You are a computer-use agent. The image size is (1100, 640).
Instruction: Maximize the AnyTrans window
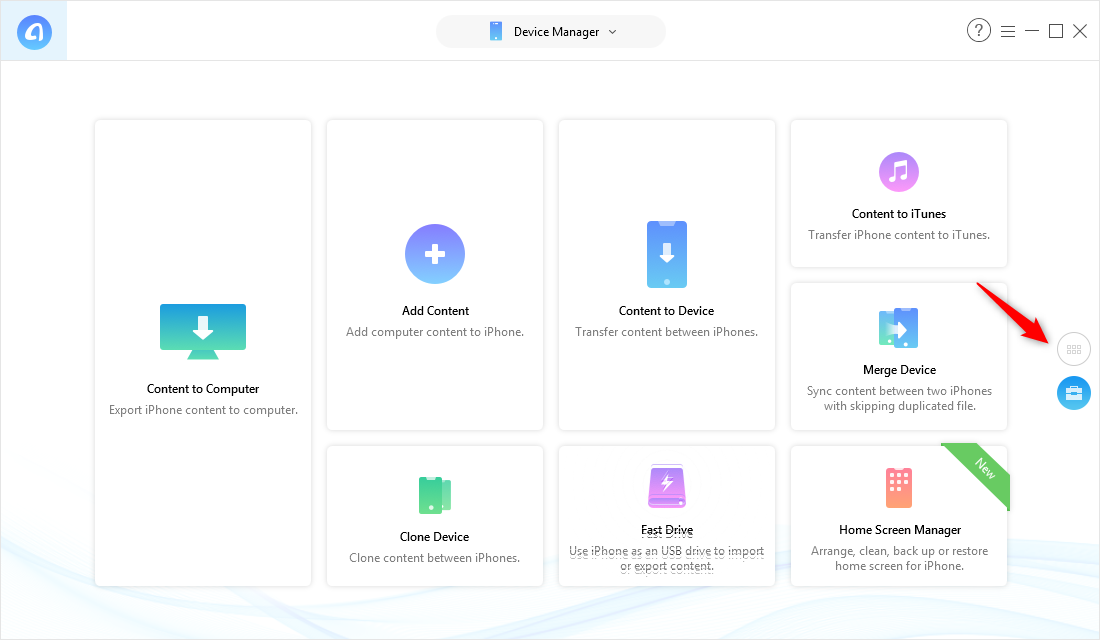1055,31
